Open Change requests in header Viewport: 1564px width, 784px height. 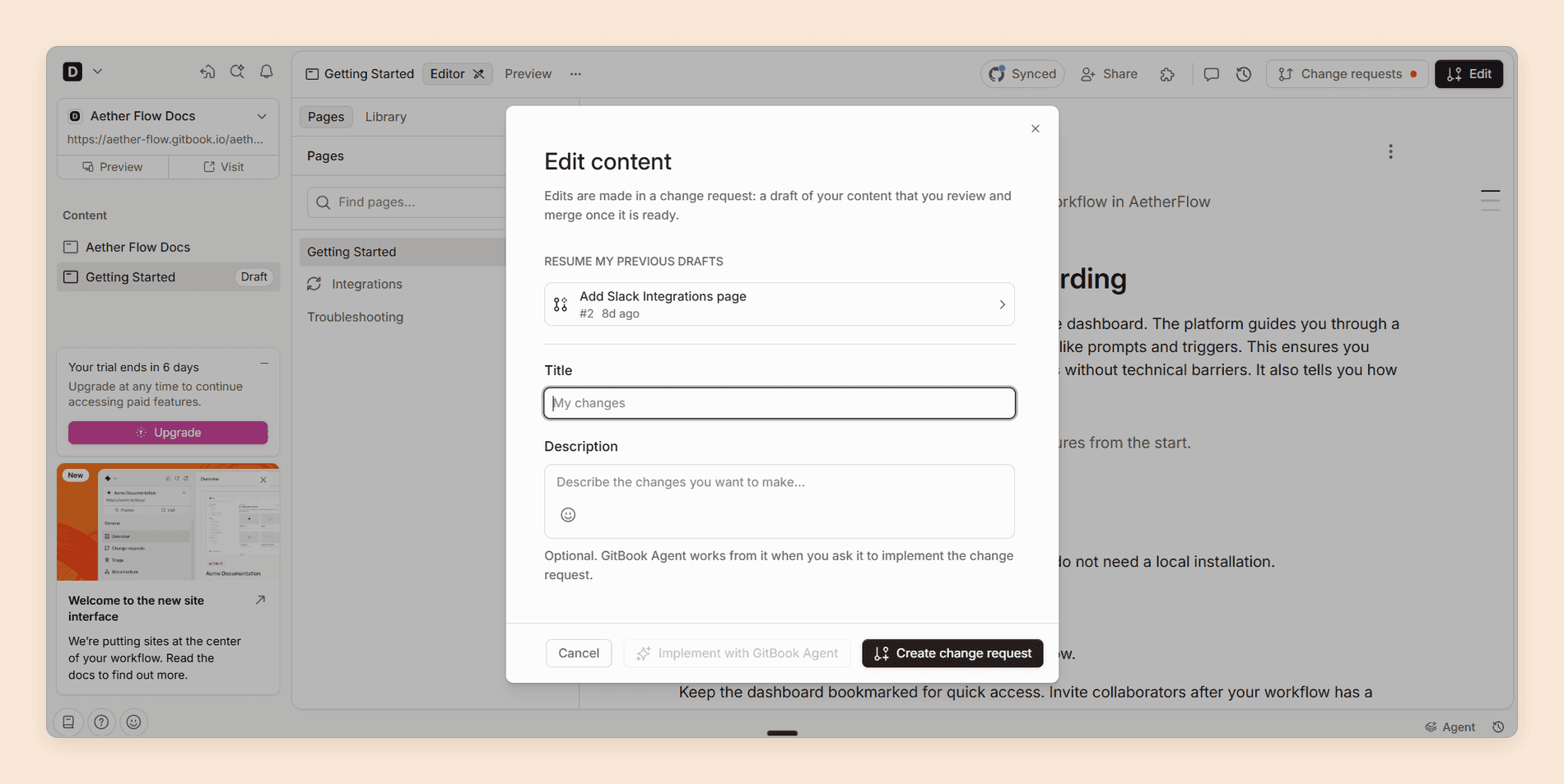click(x=1347, y=74)
